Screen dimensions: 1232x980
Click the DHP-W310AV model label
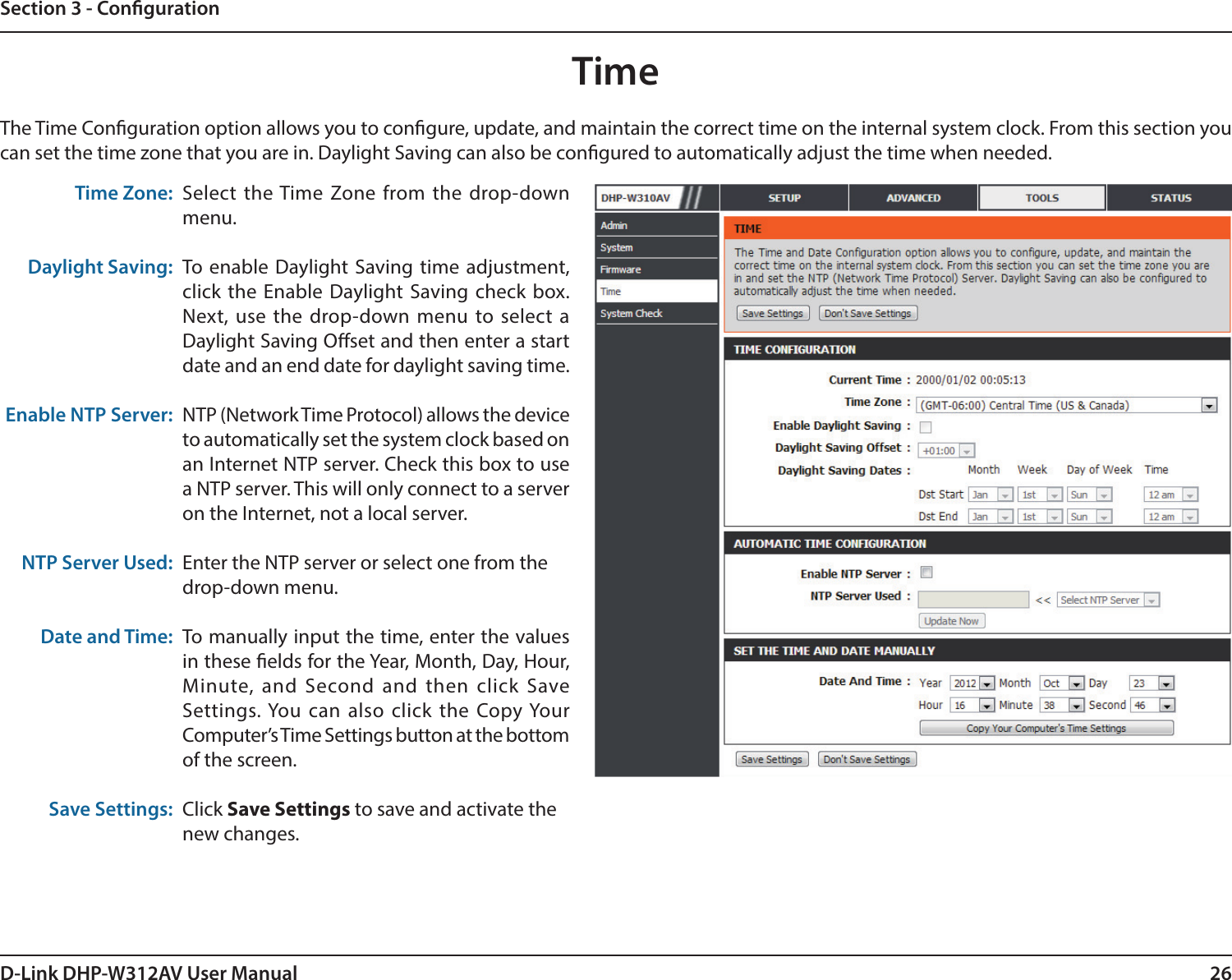click(x=635, y=198)
